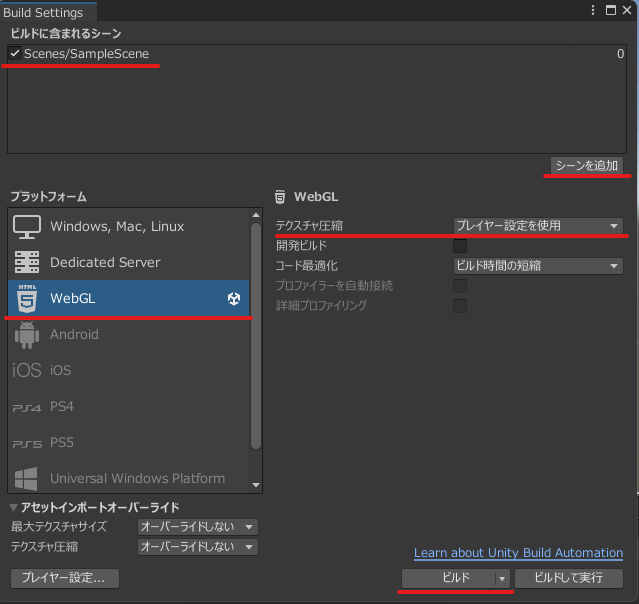Open the asset import テクスチャ圧縮 override dropdown
Screen dimensions: 639x604
coord(198,547)
